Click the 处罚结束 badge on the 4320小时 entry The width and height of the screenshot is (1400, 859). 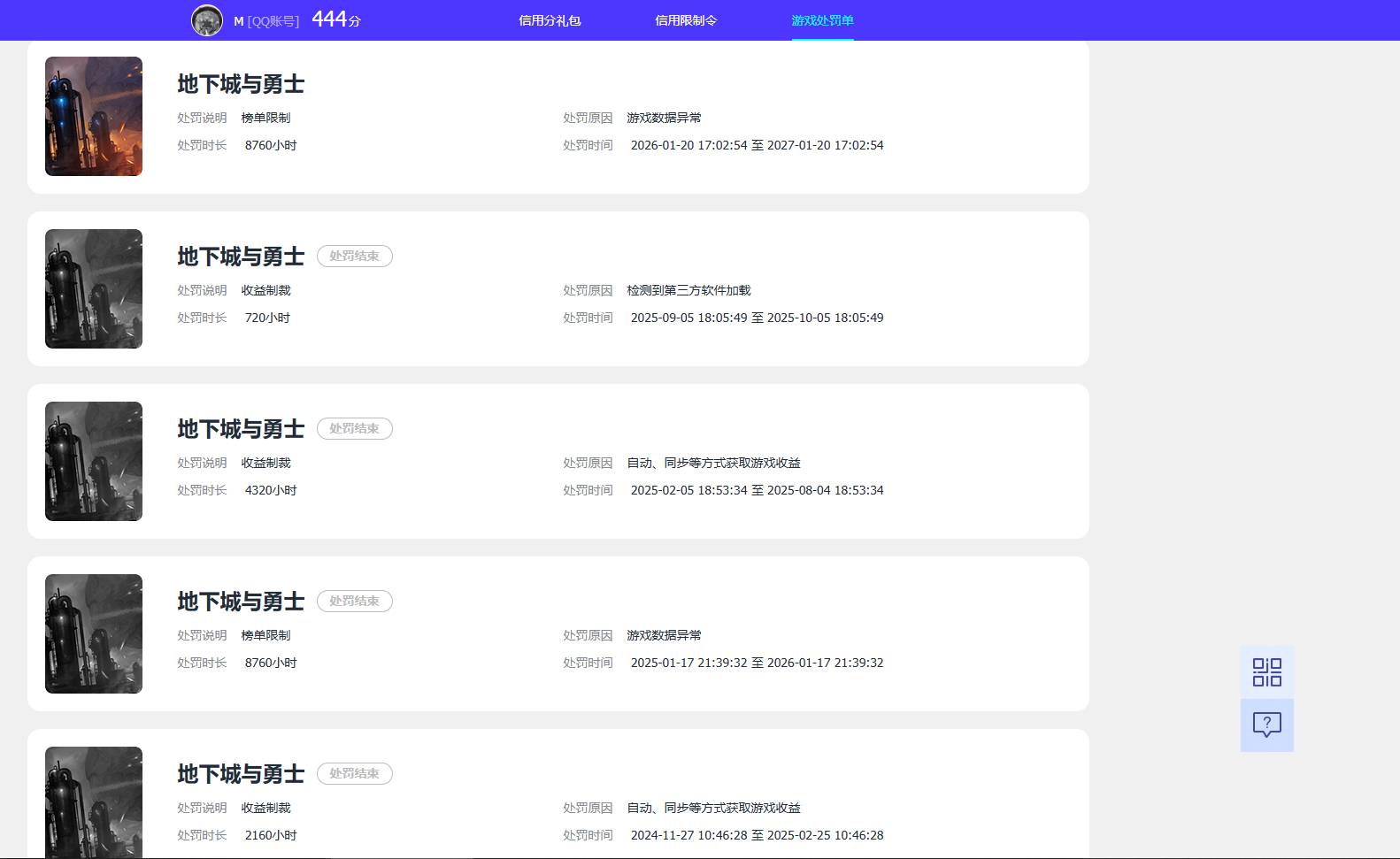[x=354, y=429]
